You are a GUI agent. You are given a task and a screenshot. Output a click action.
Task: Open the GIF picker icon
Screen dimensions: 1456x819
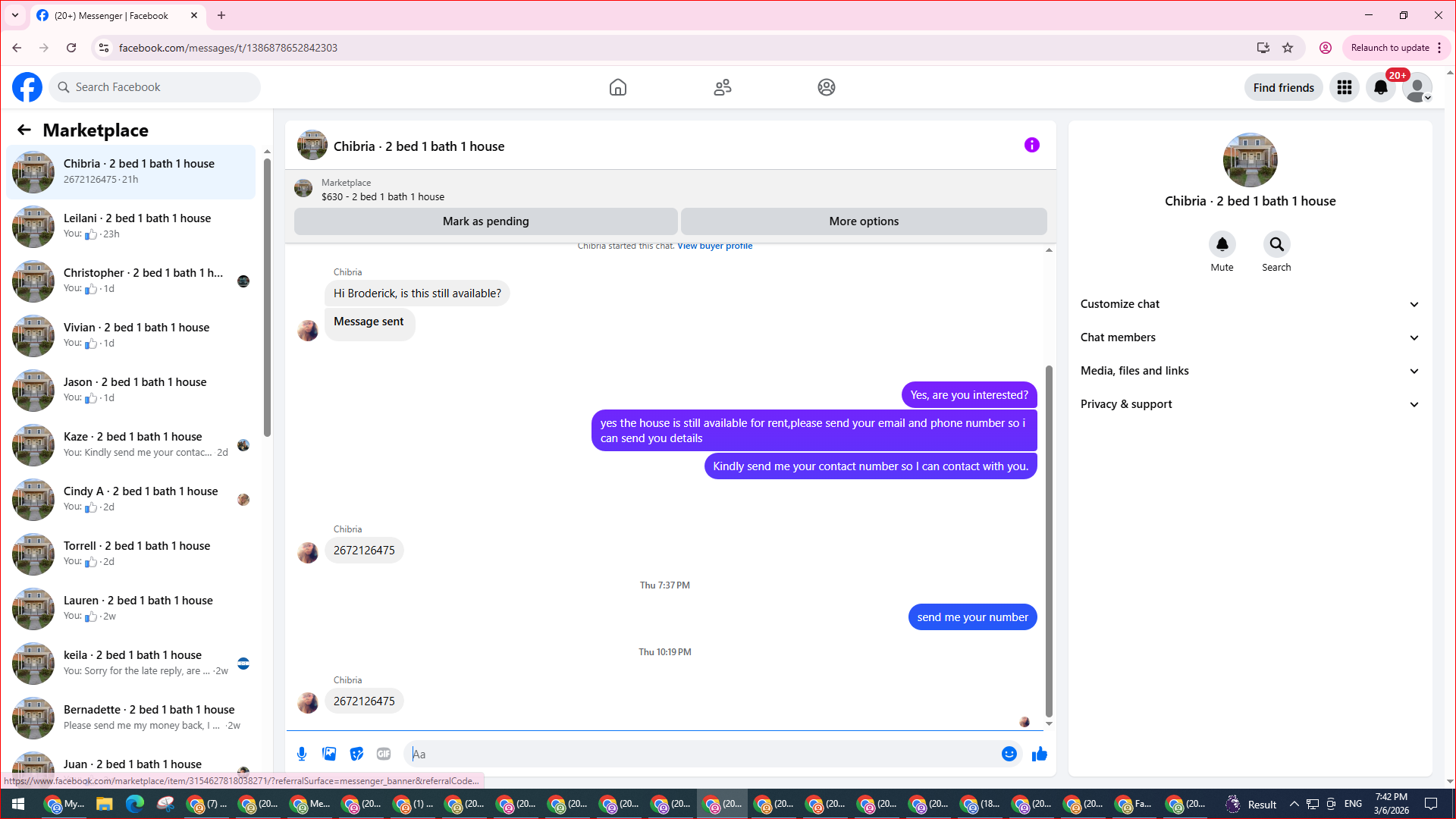(384, 754)
